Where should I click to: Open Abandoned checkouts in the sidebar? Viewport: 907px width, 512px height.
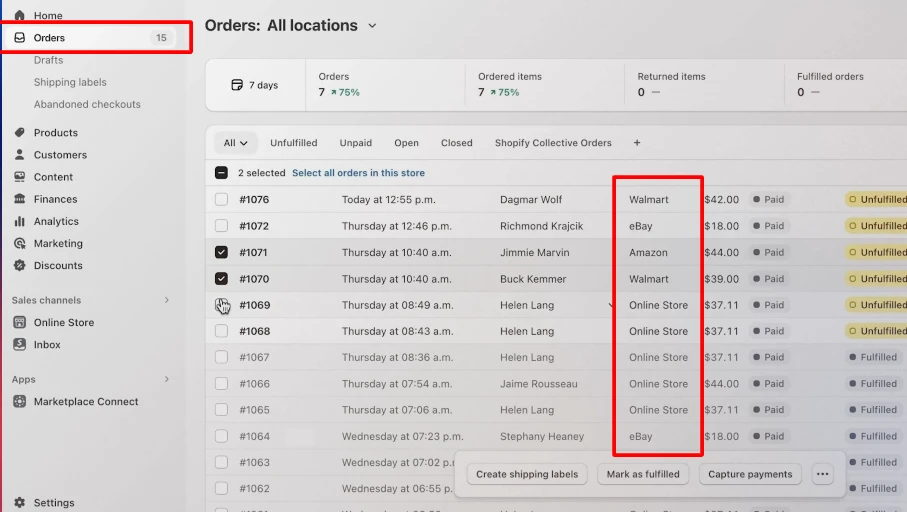(x=87, y=104)
